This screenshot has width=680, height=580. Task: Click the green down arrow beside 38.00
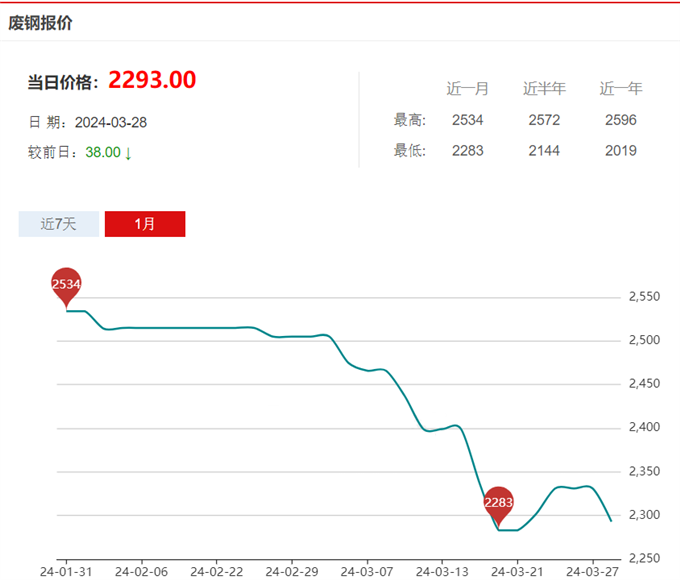(x=128, y=153)
